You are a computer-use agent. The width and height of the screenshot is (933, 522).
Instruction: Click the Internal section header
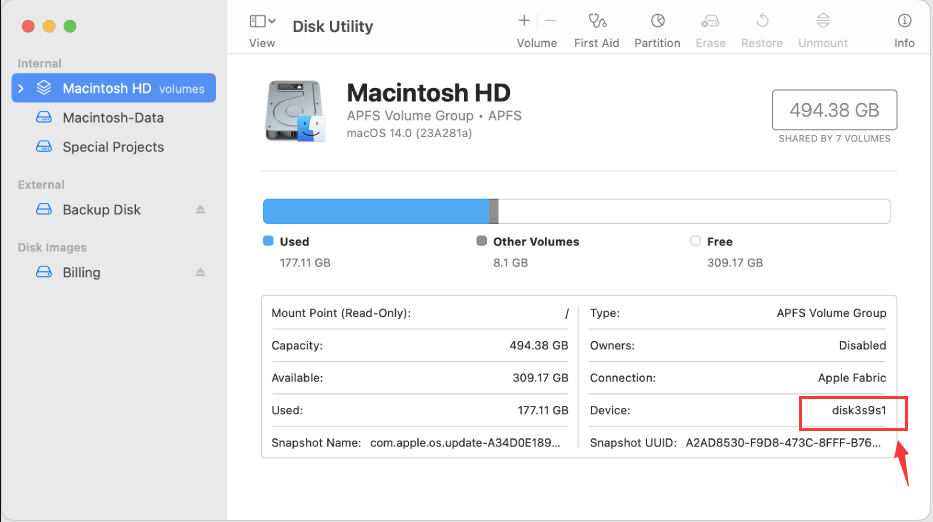tap(39, 64)
